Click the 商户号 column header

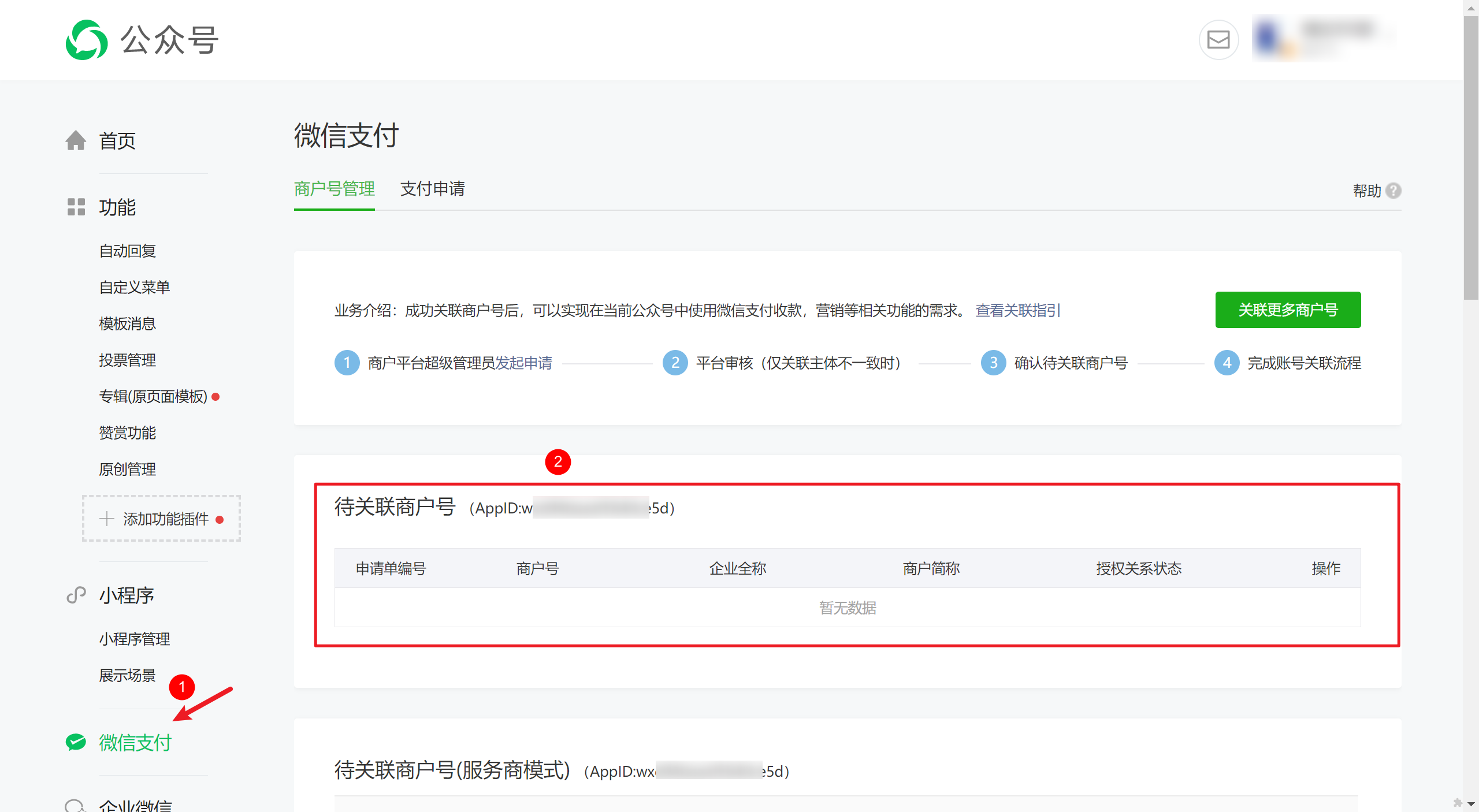(x=538, y=569)
